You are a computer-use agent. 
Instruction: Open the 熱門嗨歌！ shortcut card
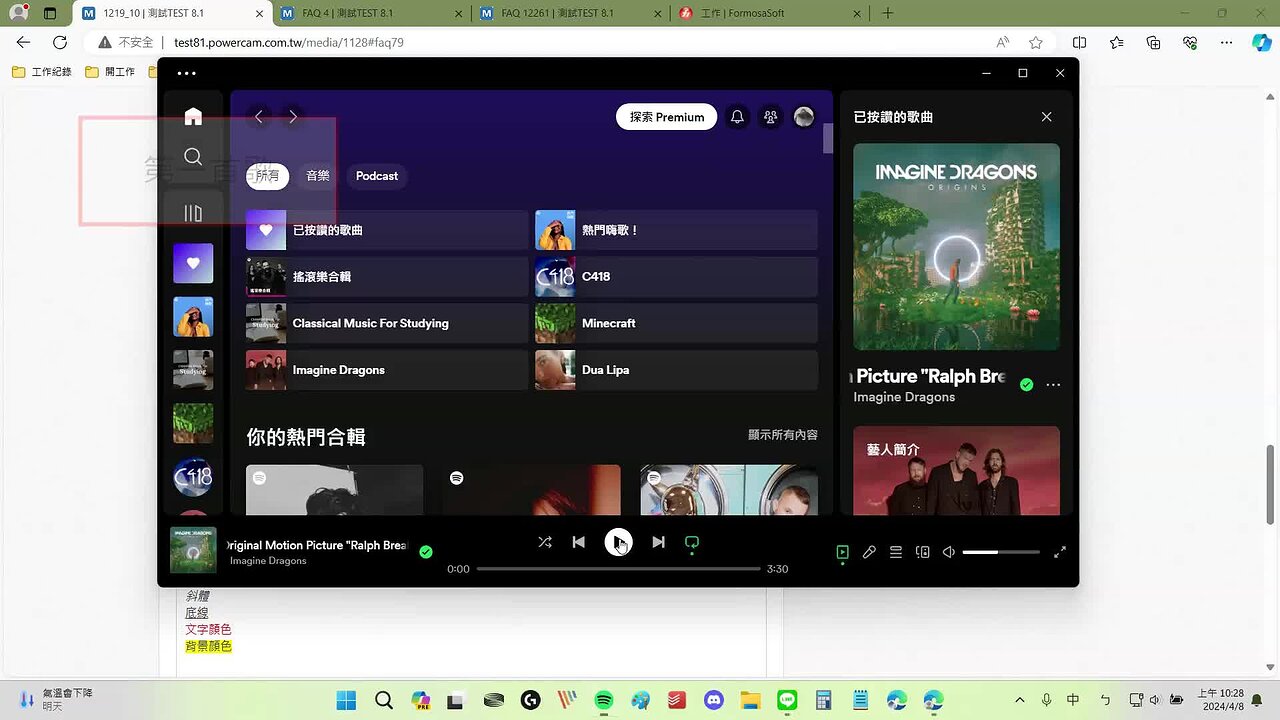tap(676, 230)
